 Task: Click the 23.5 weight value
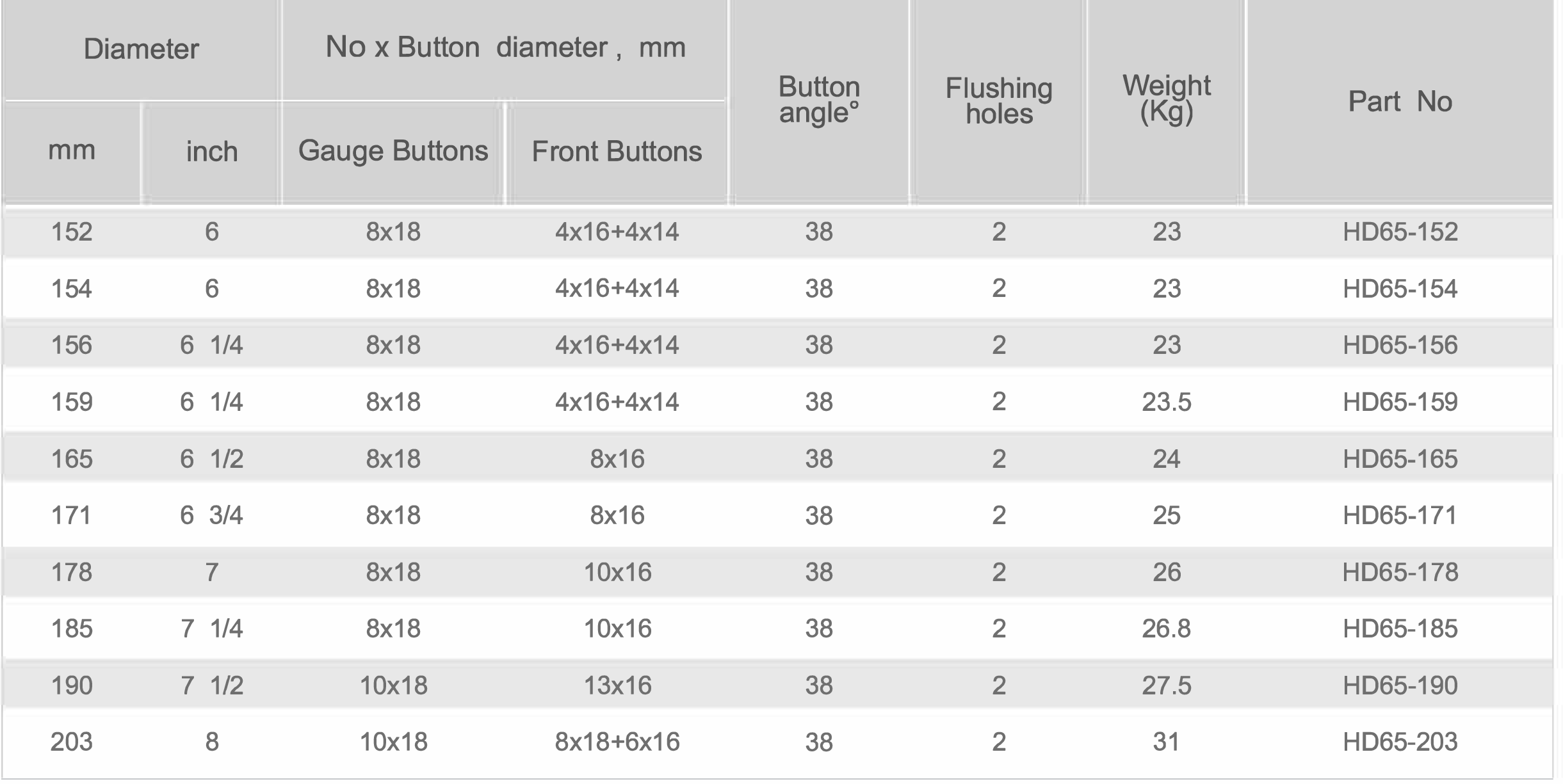[1166, 402]
